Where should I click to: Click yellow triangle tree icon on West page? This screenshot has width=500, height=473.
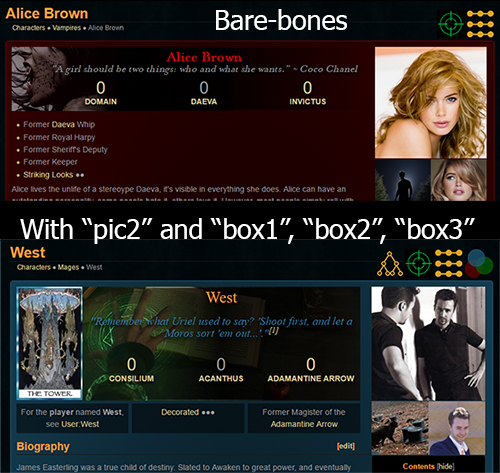click(x=390, y=264)
